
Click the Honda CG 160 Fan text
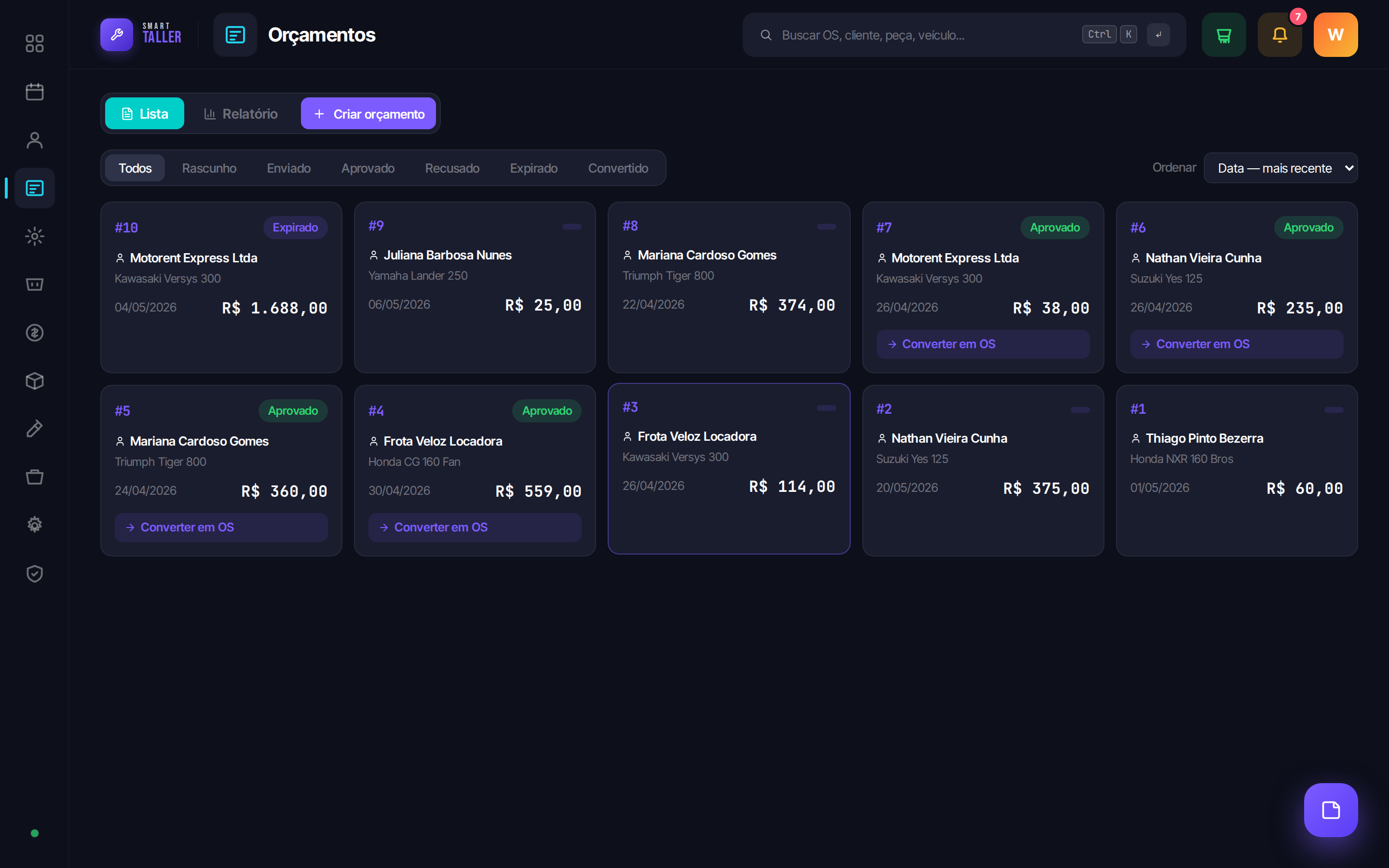coord(414,461)
